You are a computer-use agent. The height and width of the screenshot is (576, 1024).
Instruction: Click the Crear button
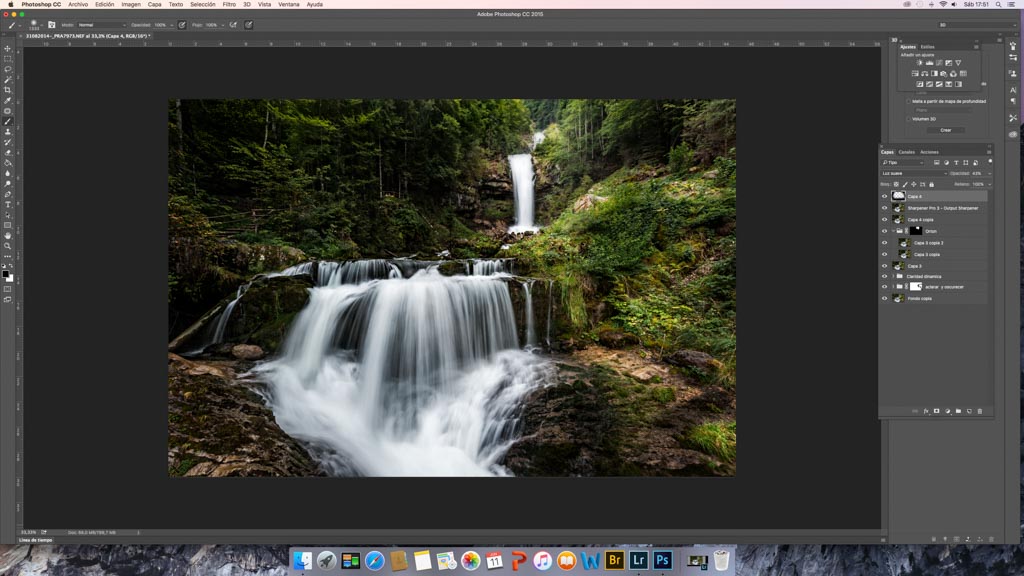945,130
